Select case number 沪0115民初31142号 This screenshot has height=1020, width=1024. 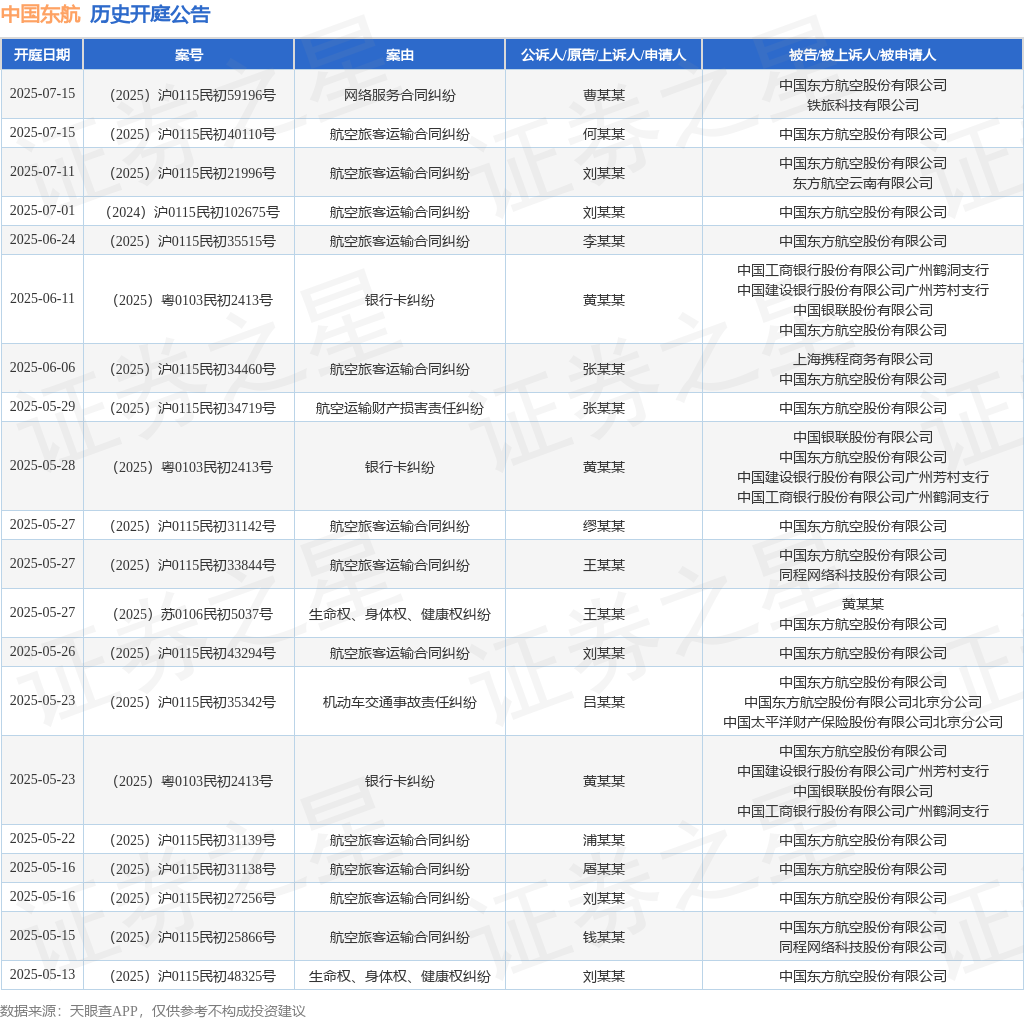pyautogui.click(x=193, y=526)
